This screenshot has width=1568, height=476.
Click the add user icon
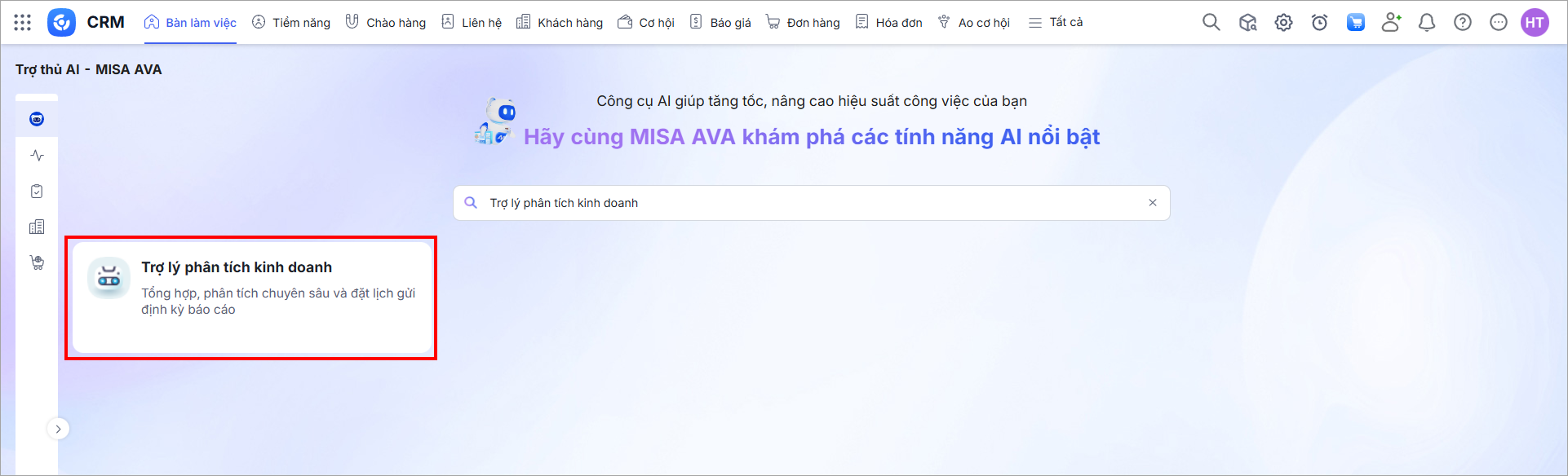point(1391,23)
